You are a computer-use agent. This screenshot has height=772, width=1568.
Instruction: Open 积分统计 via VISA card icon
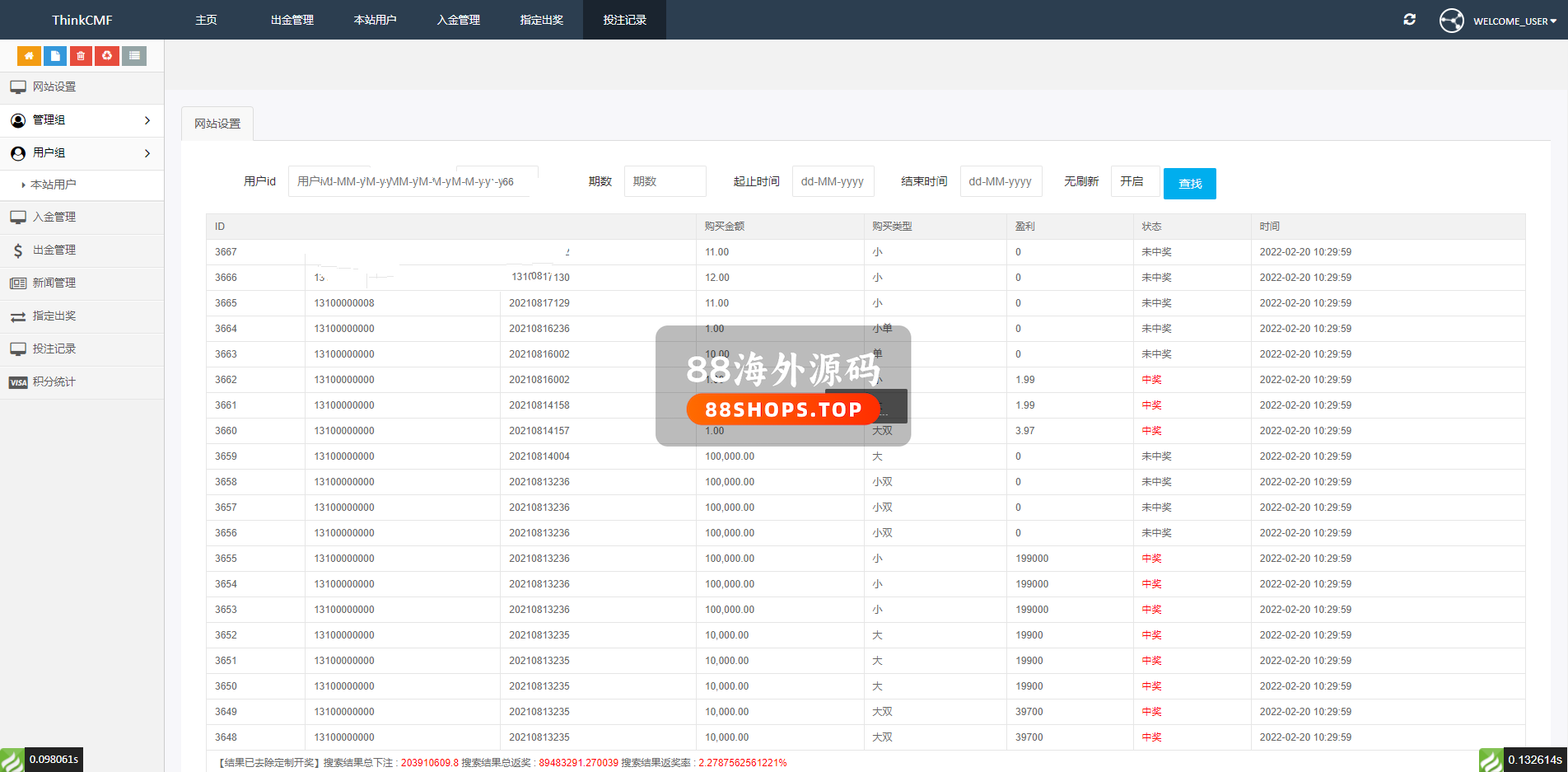[x=18, y=382]
